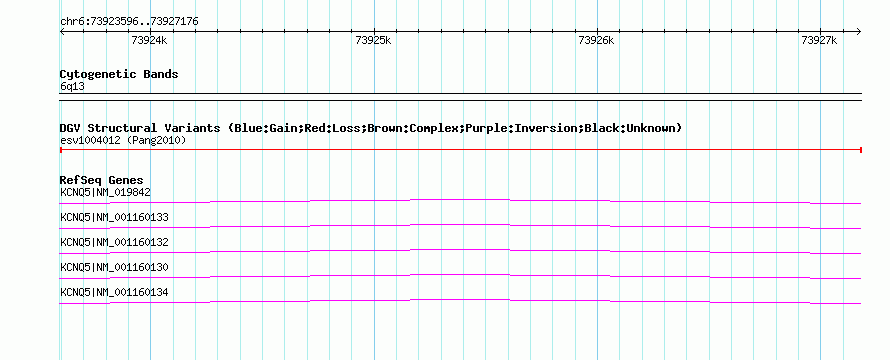Open KCNQ5|NM_001160130 gene label
The height and width of the screenshot is (360, 890).
tap(114, 267)
